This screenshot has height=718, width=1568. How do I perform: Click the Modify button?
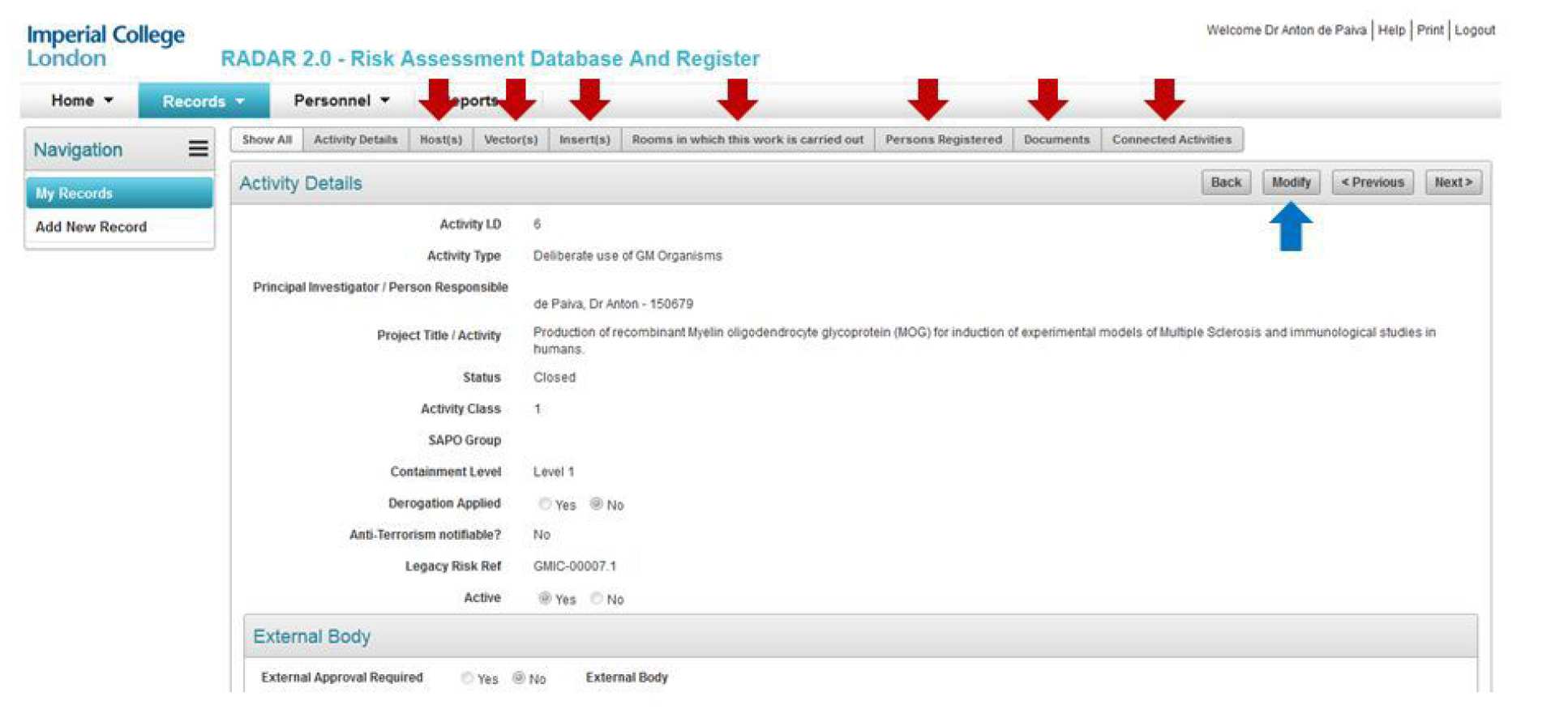click(x=1290, y=182)
